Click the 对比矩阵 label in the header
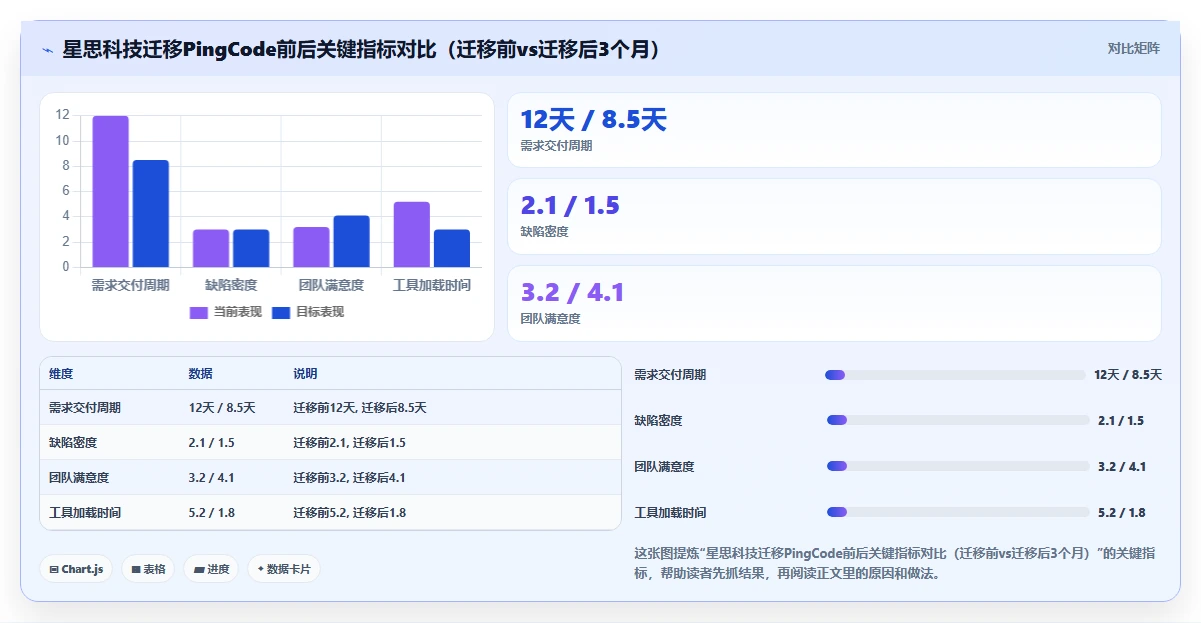1201x623 pixels. tap(1133, 48)
